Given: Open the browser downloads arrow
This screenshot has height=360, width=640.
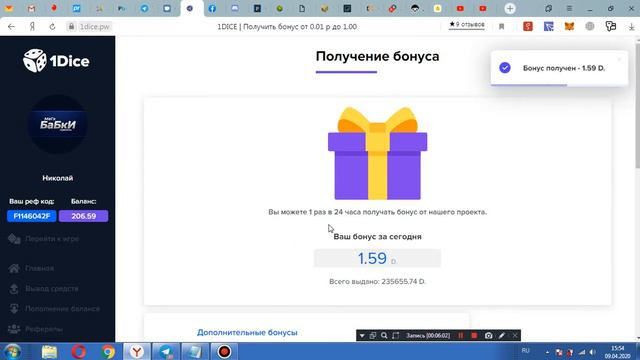Looking at the screenshot, I should click(631, 27).
